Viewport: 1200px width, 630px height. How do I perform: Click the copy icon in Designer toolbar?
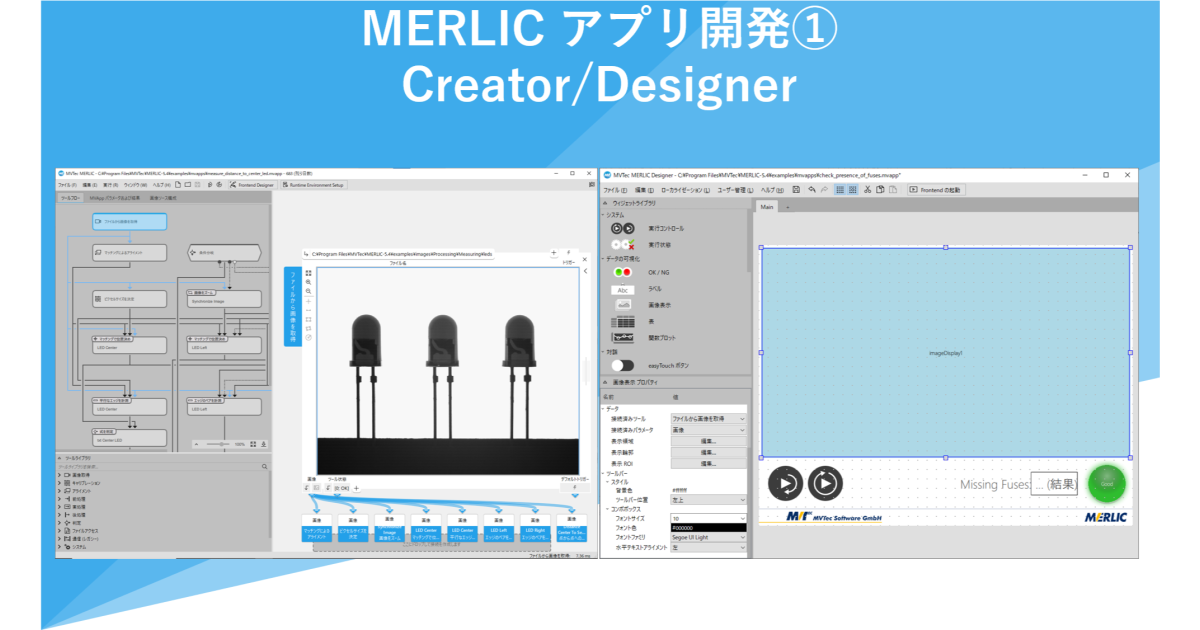879,189
